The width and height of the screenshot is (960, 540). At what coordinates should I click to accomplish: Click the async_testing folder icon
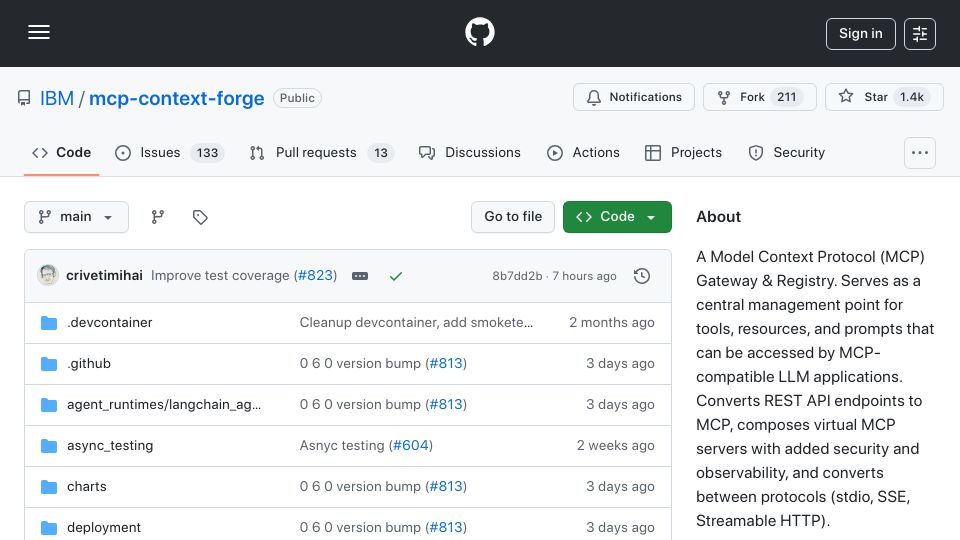coord(49,446)
